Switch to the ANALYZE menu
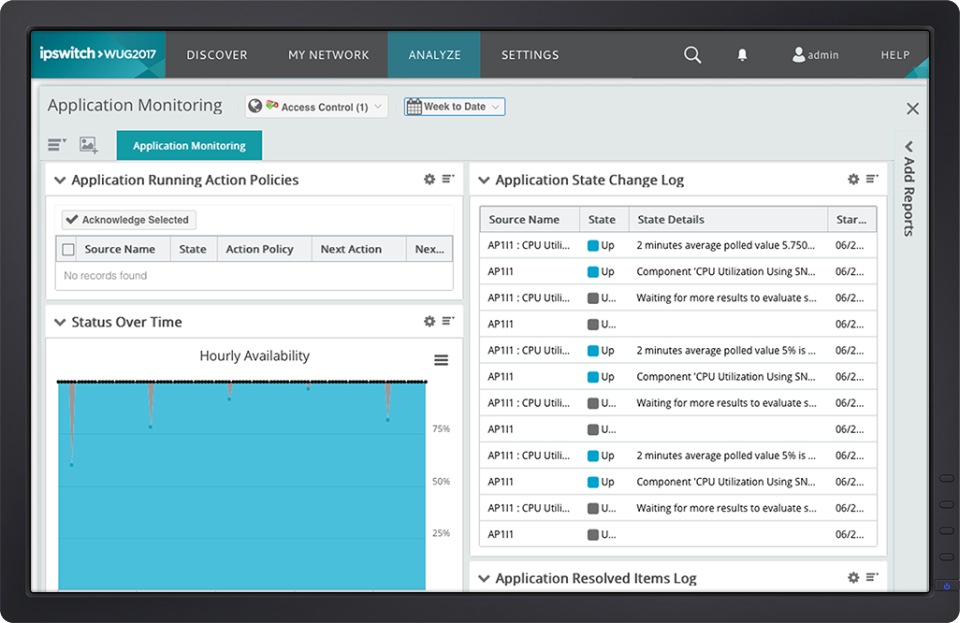Image resolution: width=960 pixels, height=623 pixels. click(x=433, y=55)
